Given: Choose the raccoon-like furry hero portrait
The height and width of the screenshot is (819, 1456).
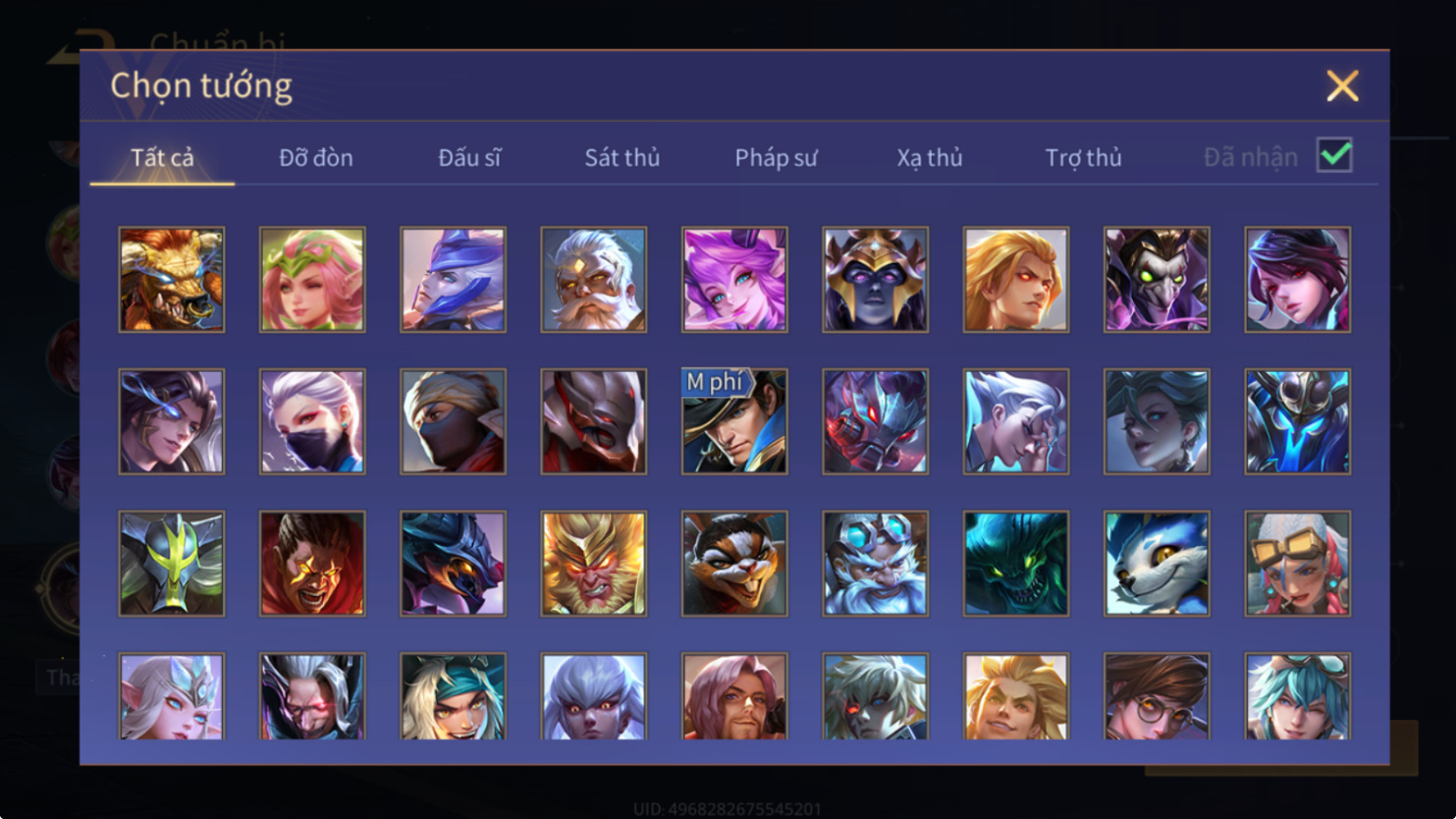Looking at the screenshot, I should click(734, 564).
